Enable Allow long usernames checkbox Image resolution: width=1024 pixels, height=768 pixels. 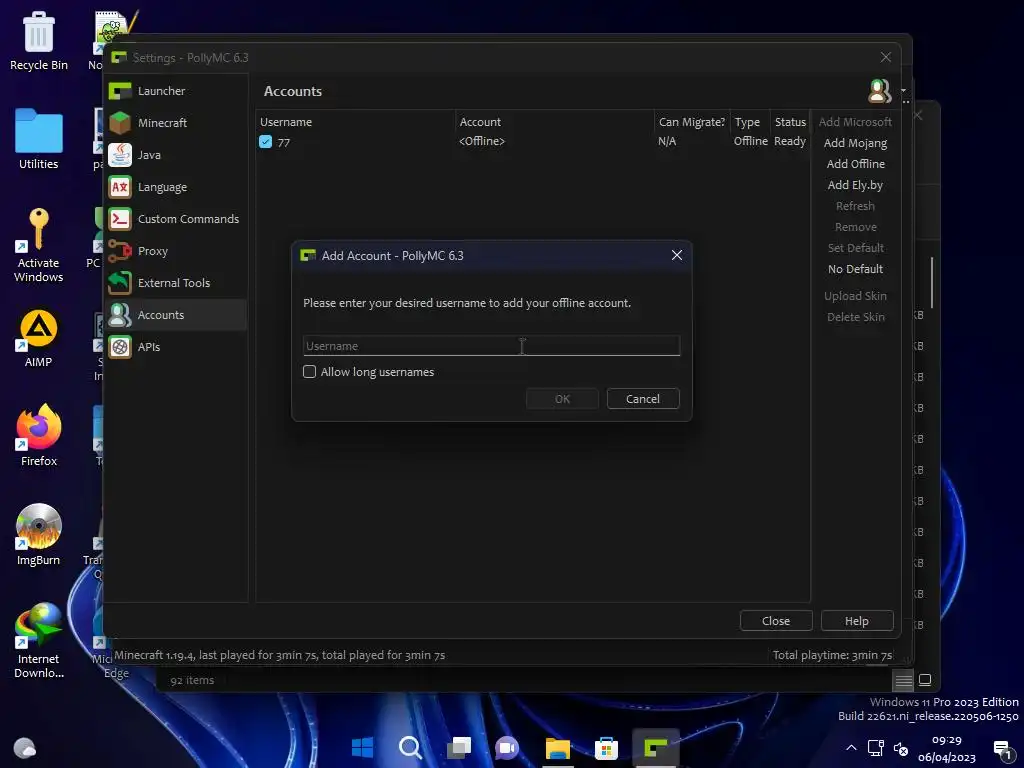tap(310, 372)
